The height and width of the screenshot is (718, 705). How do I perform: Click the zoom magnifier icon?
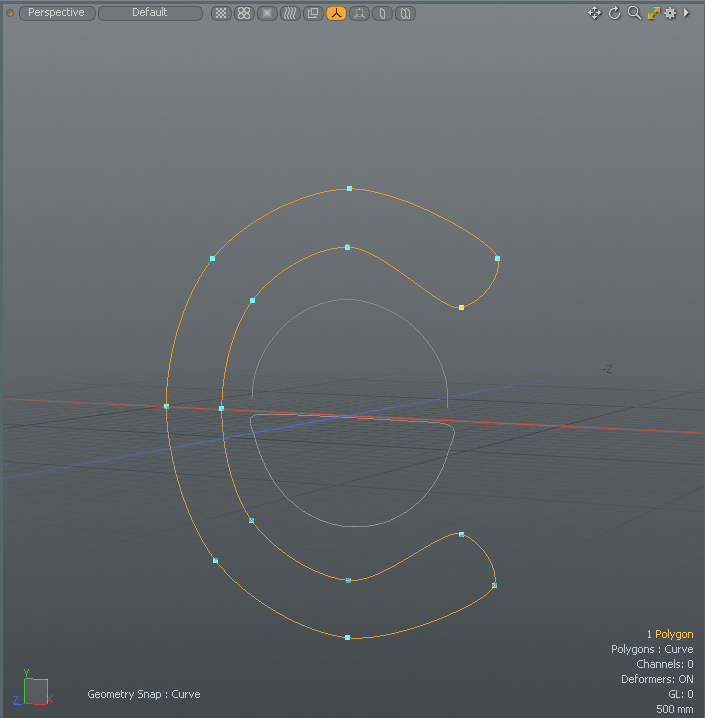[634, 13]
